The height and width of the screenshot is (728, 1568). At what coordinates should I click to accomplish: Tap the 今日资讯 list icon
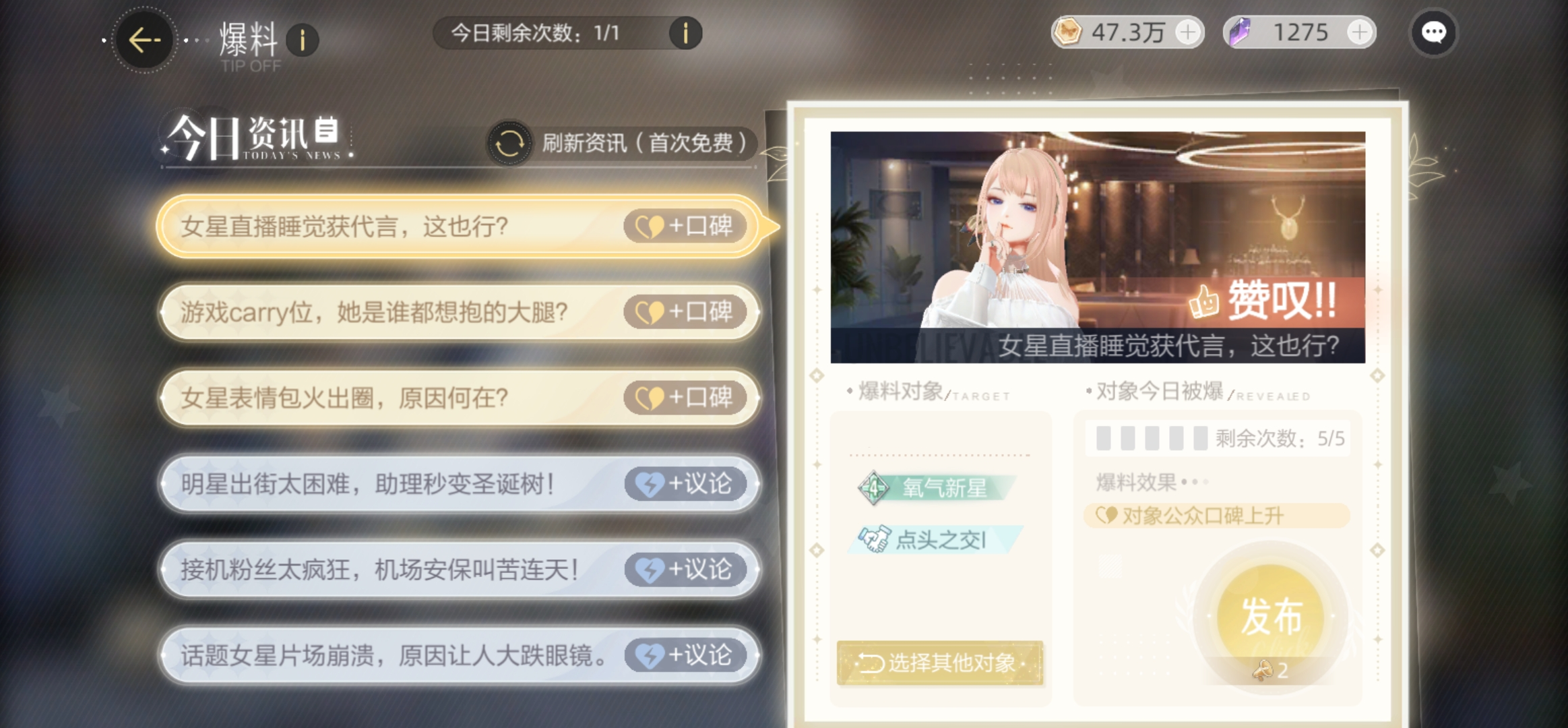pos(327,129)
